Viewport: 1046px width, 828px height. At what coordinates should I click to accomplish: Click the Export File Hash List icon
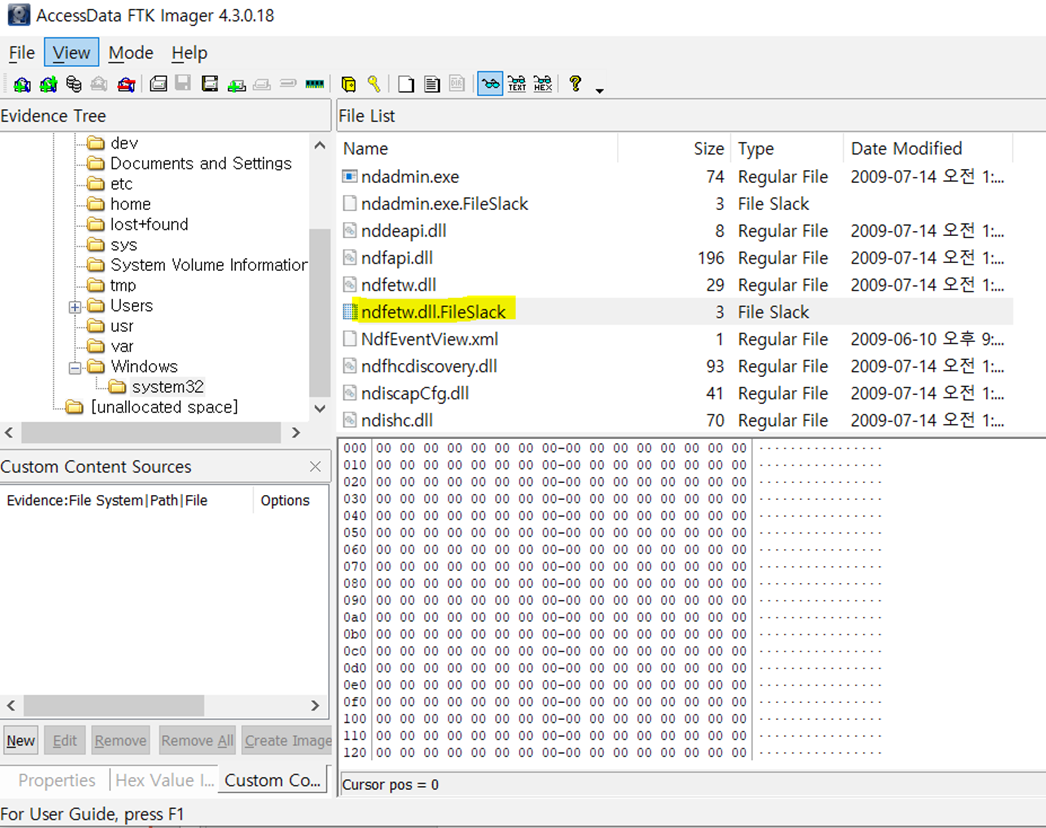[432, 84]
